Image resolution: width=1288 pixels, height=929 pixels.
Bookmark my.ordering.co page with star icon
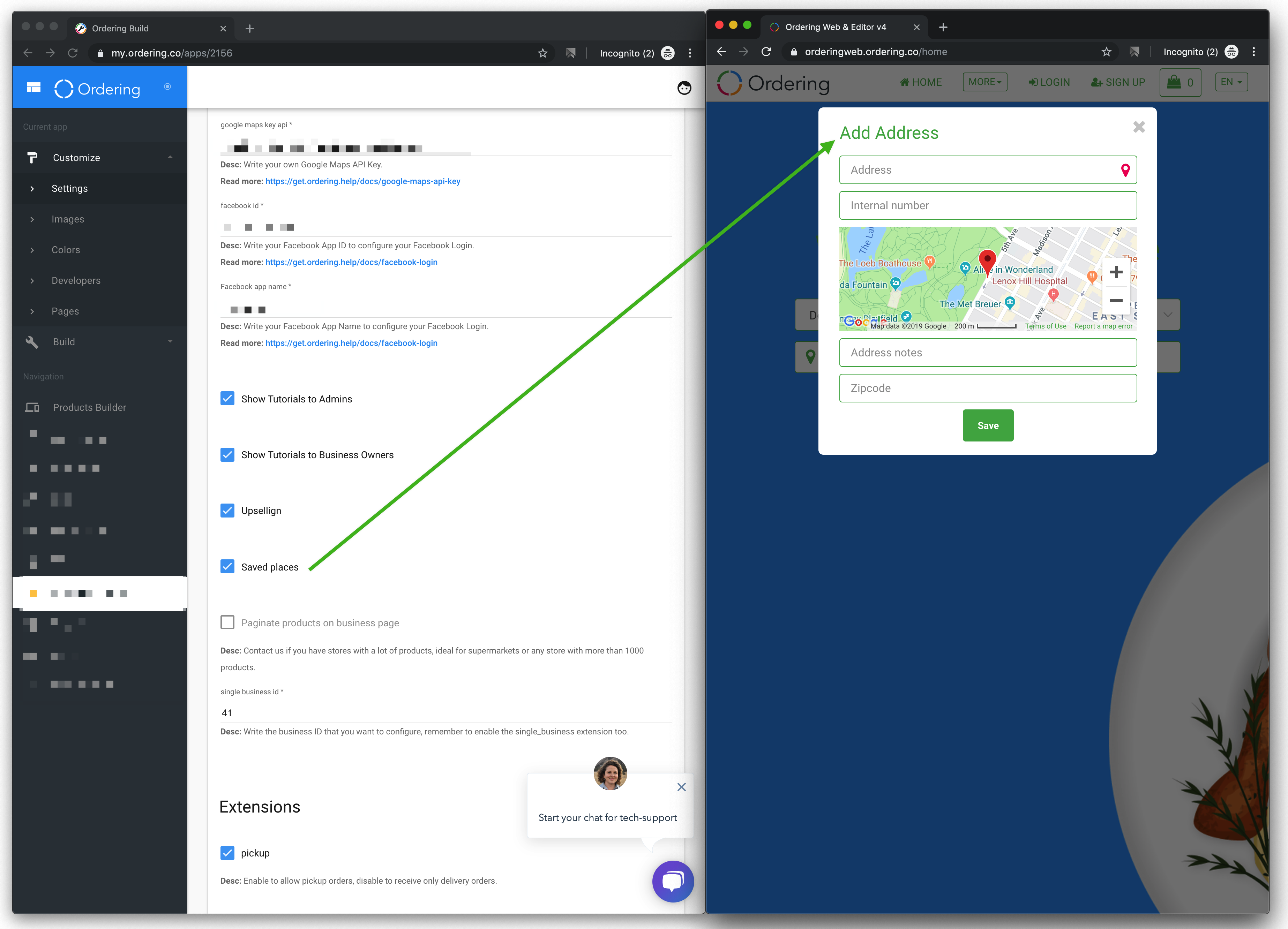(x=542, y=53)
